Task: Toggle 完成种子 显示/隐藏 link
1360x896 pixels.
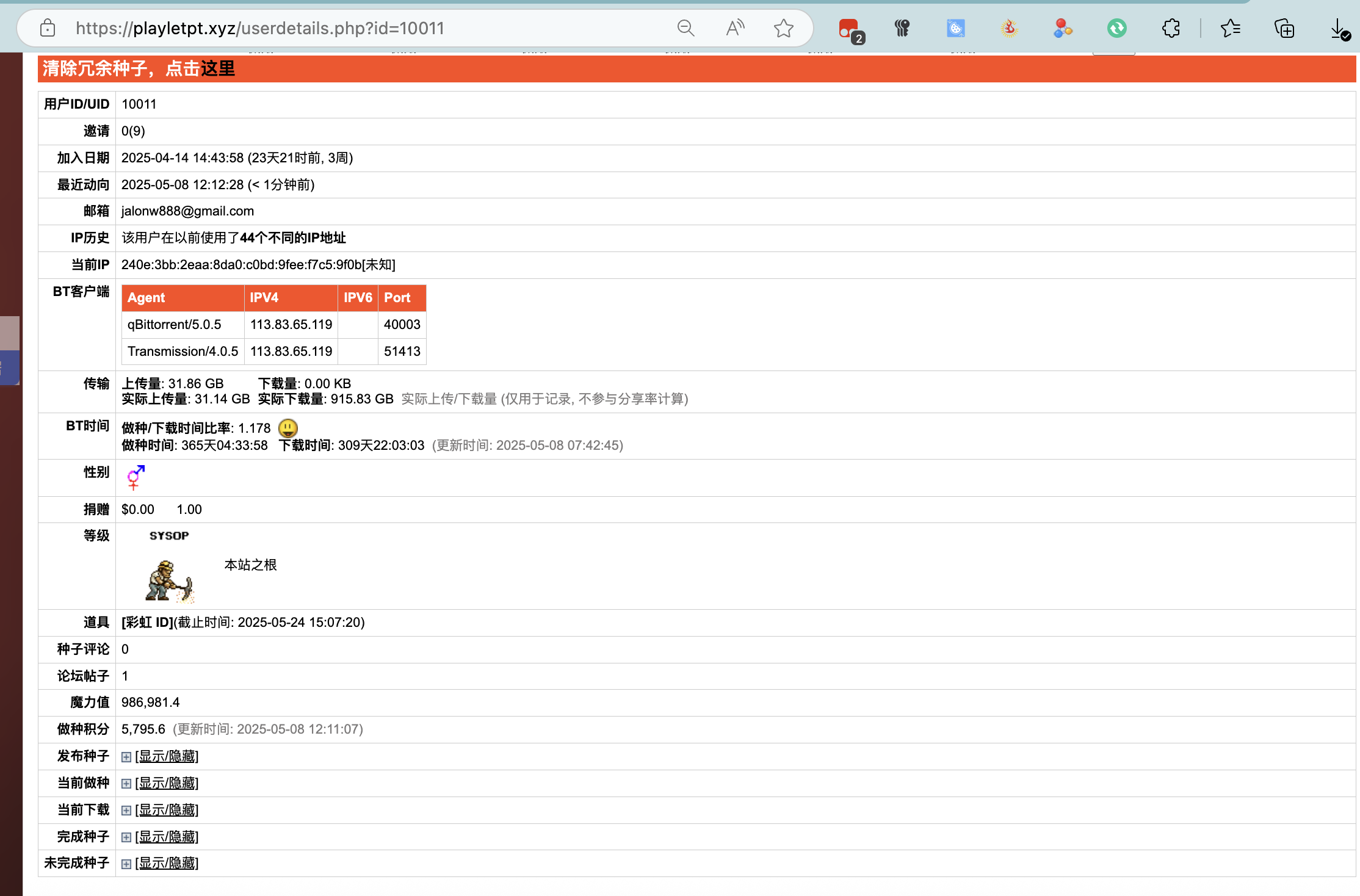Action: tap(167, 837)
